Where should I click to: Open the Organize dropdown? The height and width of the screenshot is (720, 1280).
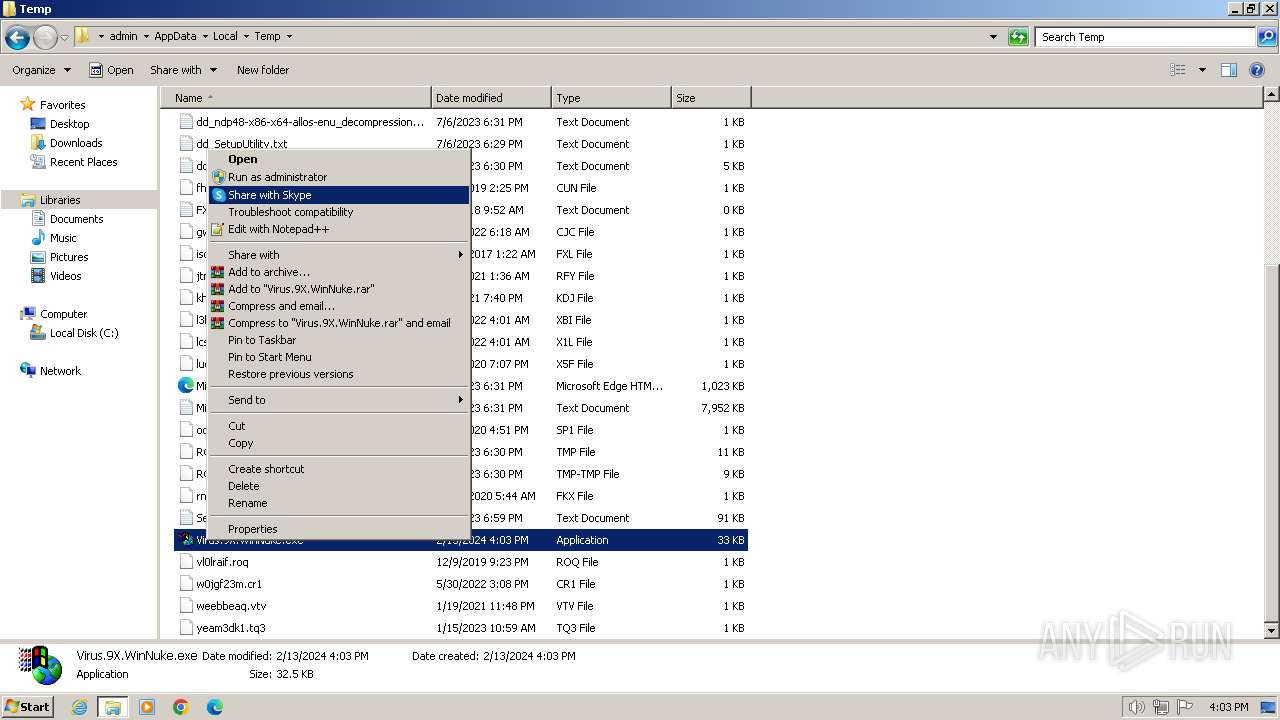click(x=41, y=70)
